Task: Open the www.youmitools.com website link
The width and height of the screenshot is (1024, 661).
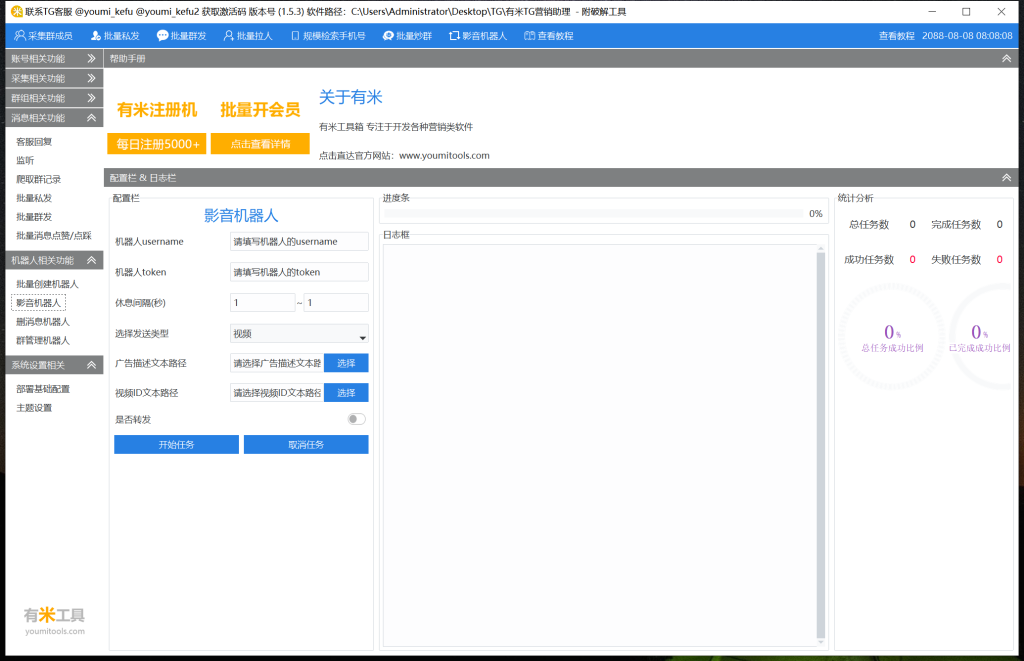Action: [444, 155]
